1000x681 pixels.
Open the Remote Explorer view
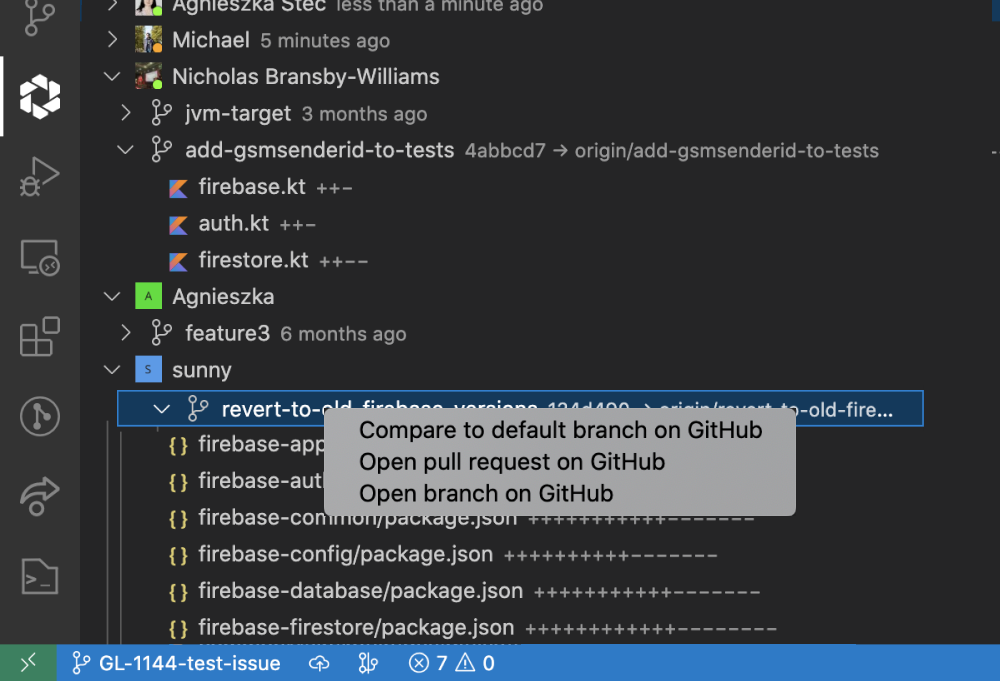[39, 257]
